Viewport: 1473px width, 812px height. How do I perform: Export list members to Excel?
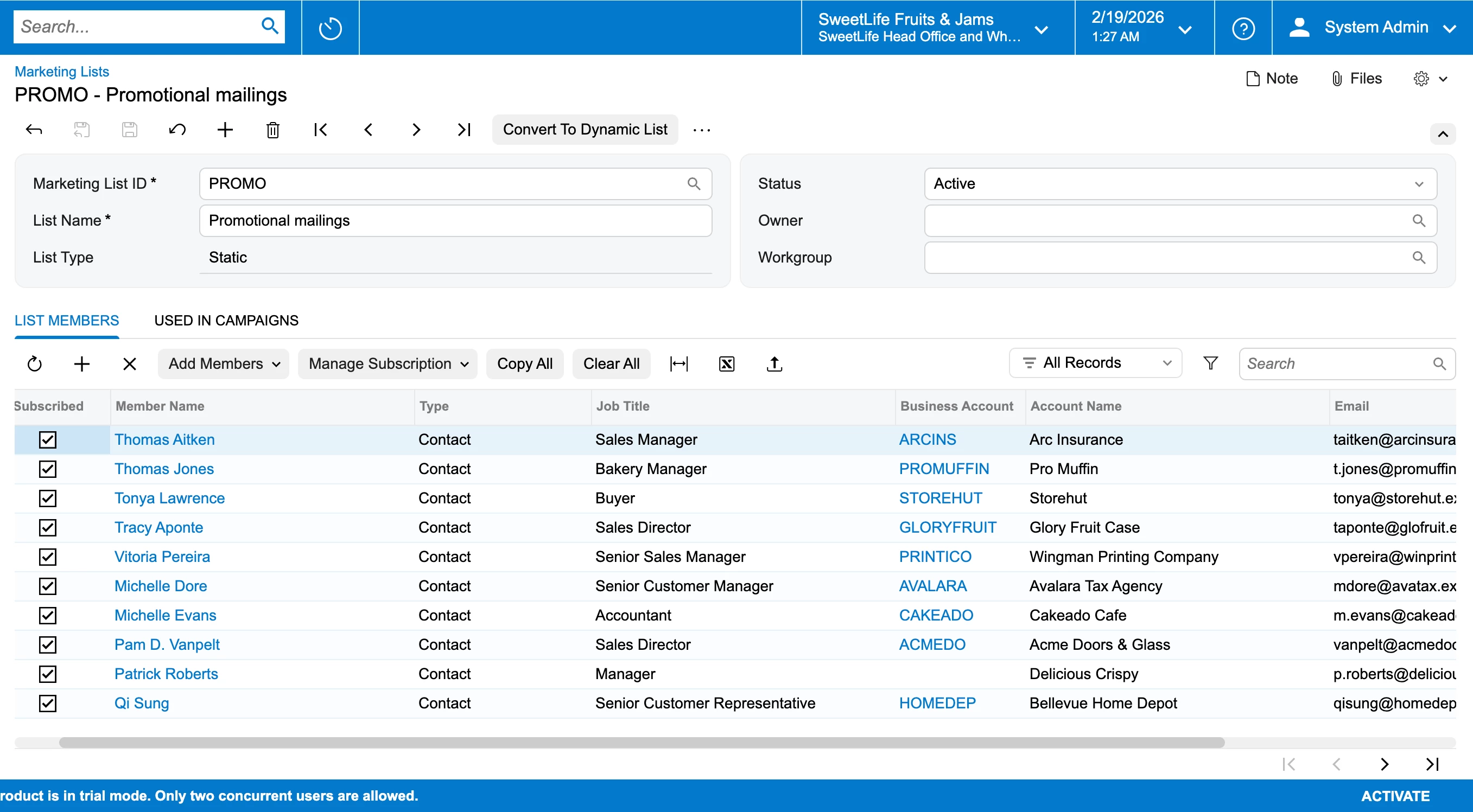coord(726,363)
